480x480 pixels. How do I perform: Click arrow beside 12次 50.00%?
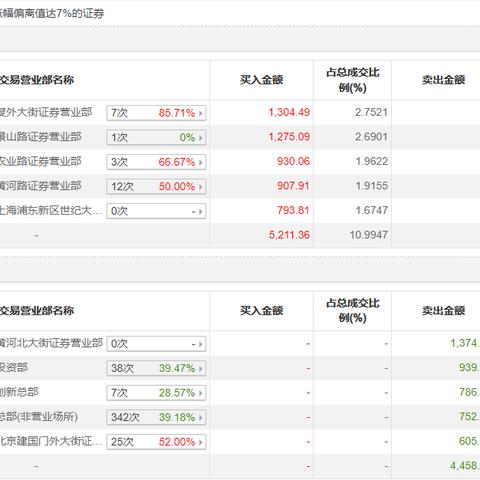coord(201,187)
